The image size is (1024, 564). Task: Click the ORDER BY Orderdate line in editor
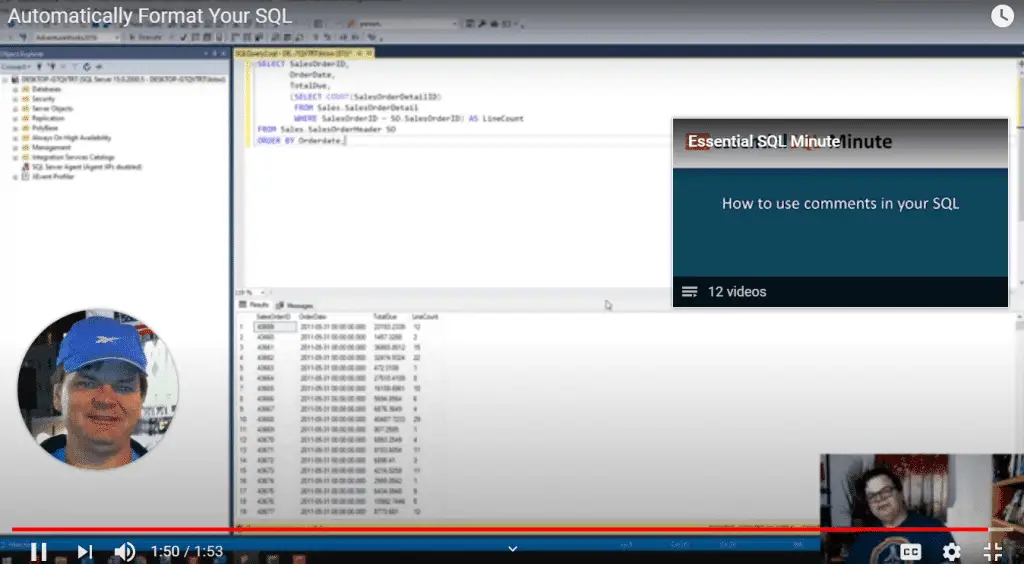pos(300,140)
